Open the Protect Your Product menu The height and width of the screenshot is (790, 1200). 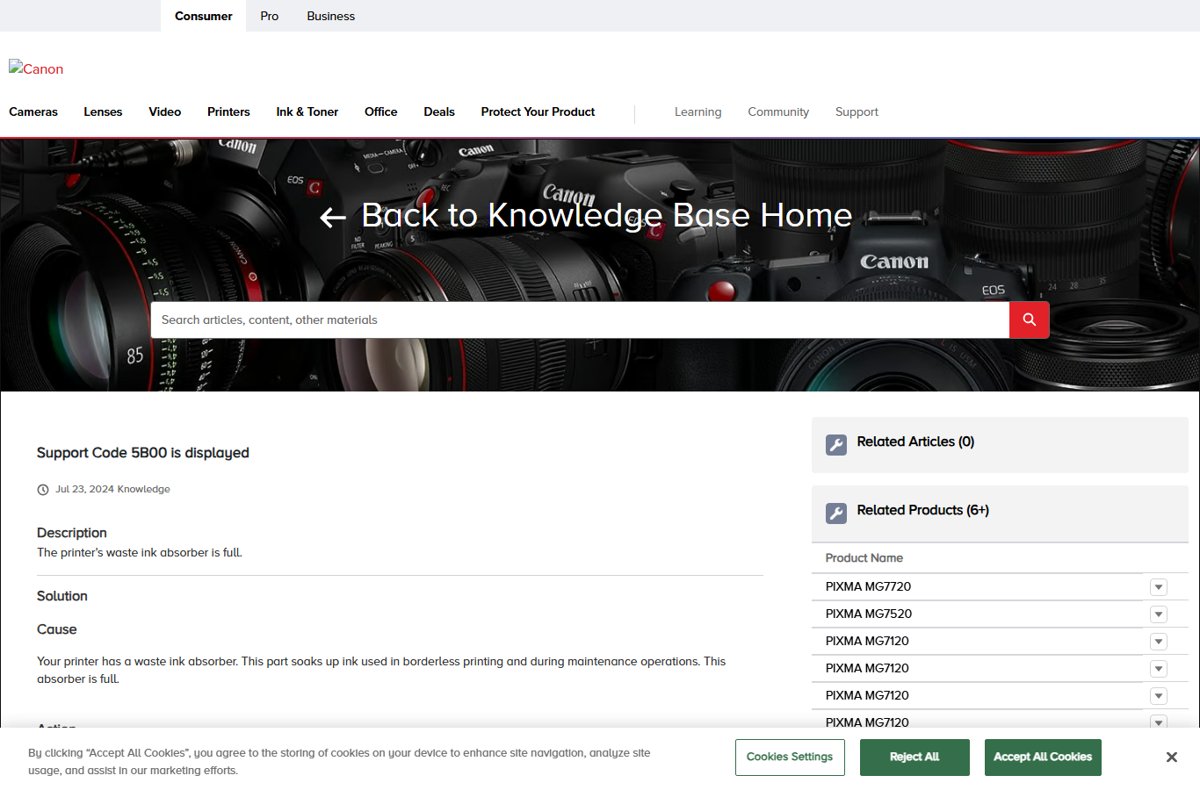tap(538, 112)
